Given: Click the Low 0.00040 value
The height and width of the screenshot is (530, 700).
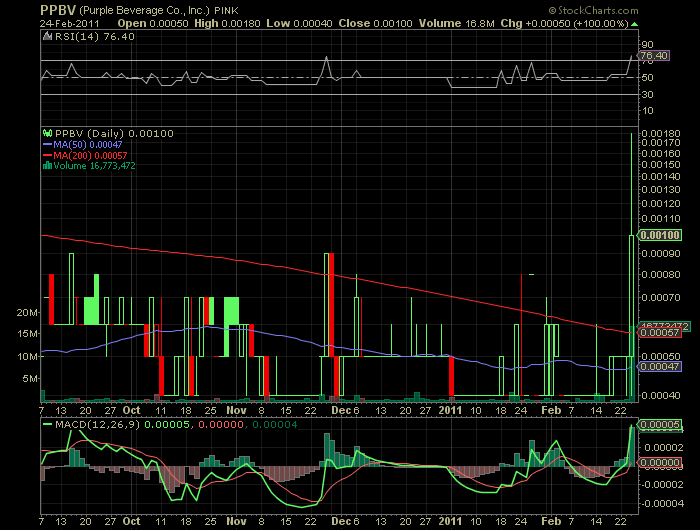Looking at the screenshot, I should coord(299,24).
